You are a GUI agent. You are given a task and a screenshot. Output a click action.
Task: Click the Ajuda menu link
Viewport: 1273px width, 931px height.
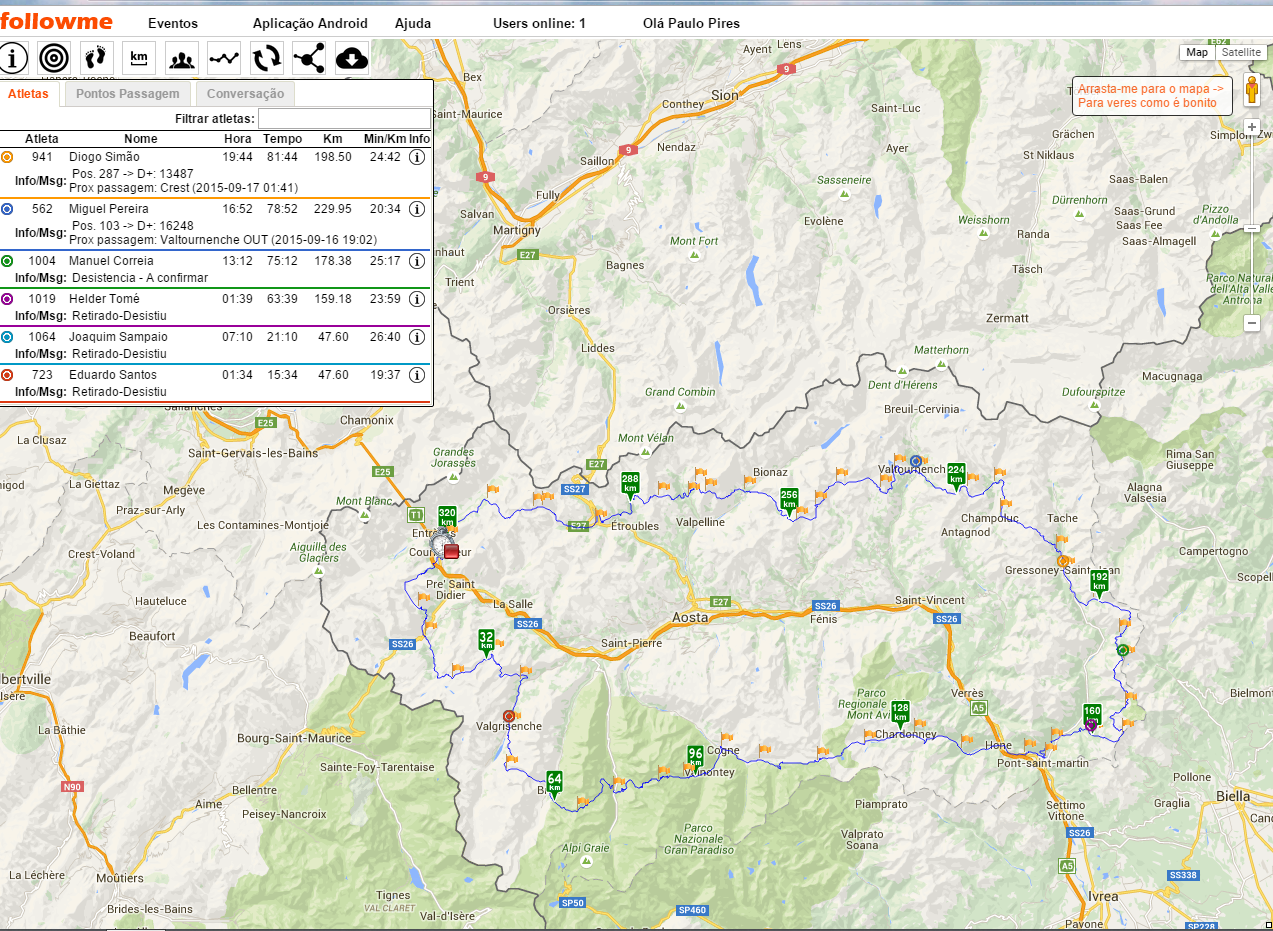pos(413,23)
